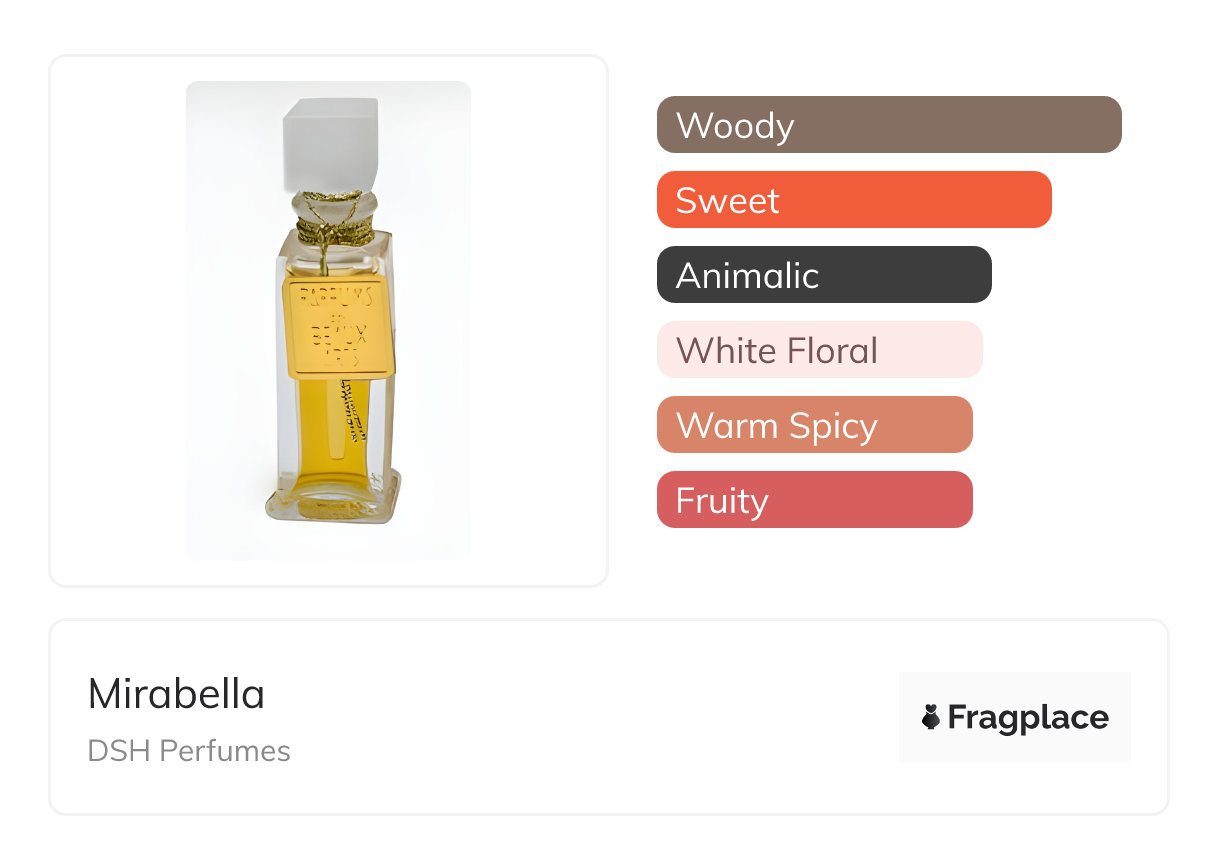Screen dimensions: 1218x864
Task: Select the orange Sweet accord bar
Action: (853, 200)
